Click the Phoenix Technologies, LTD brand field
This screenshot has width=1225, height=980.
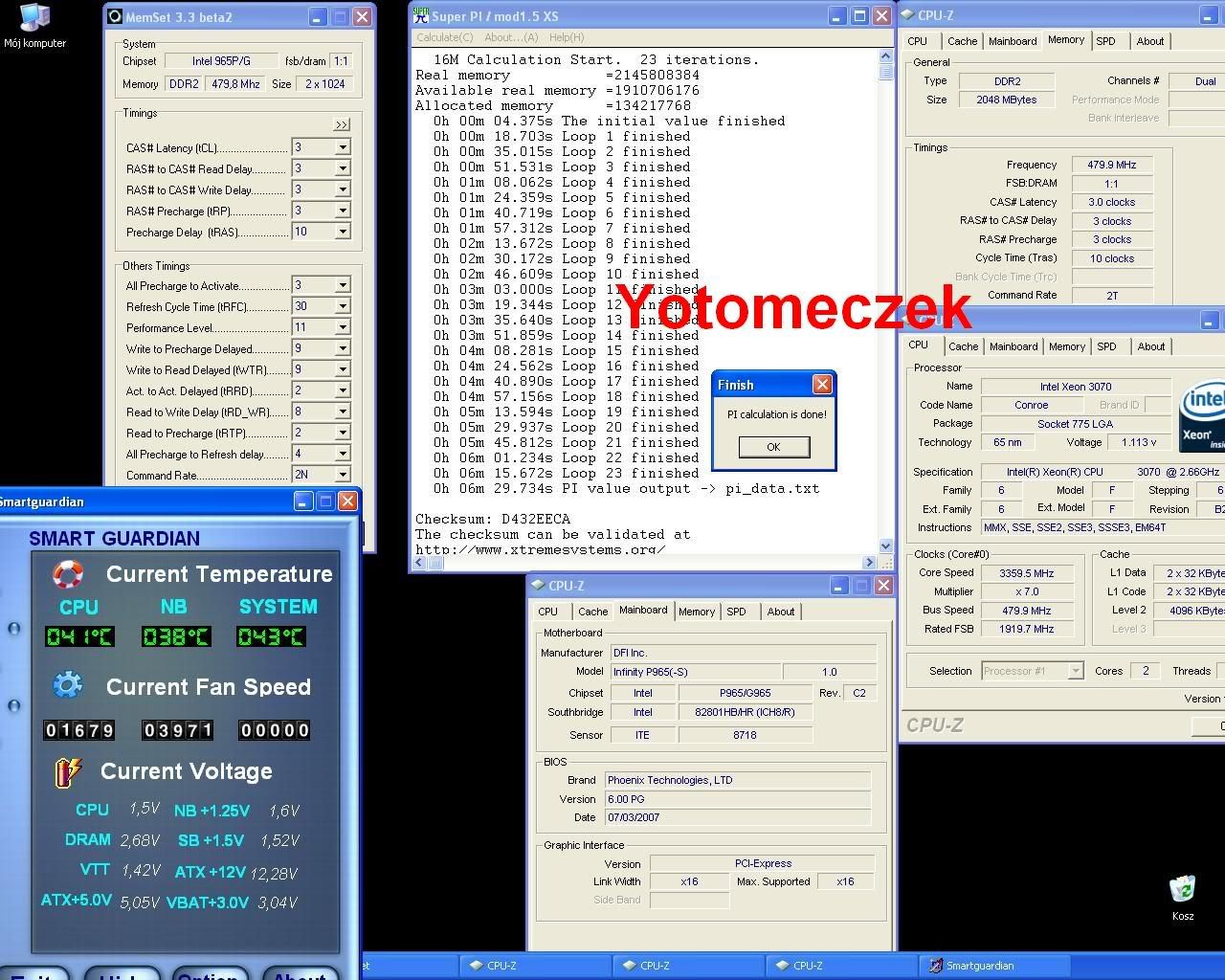(x=738, y=780)
